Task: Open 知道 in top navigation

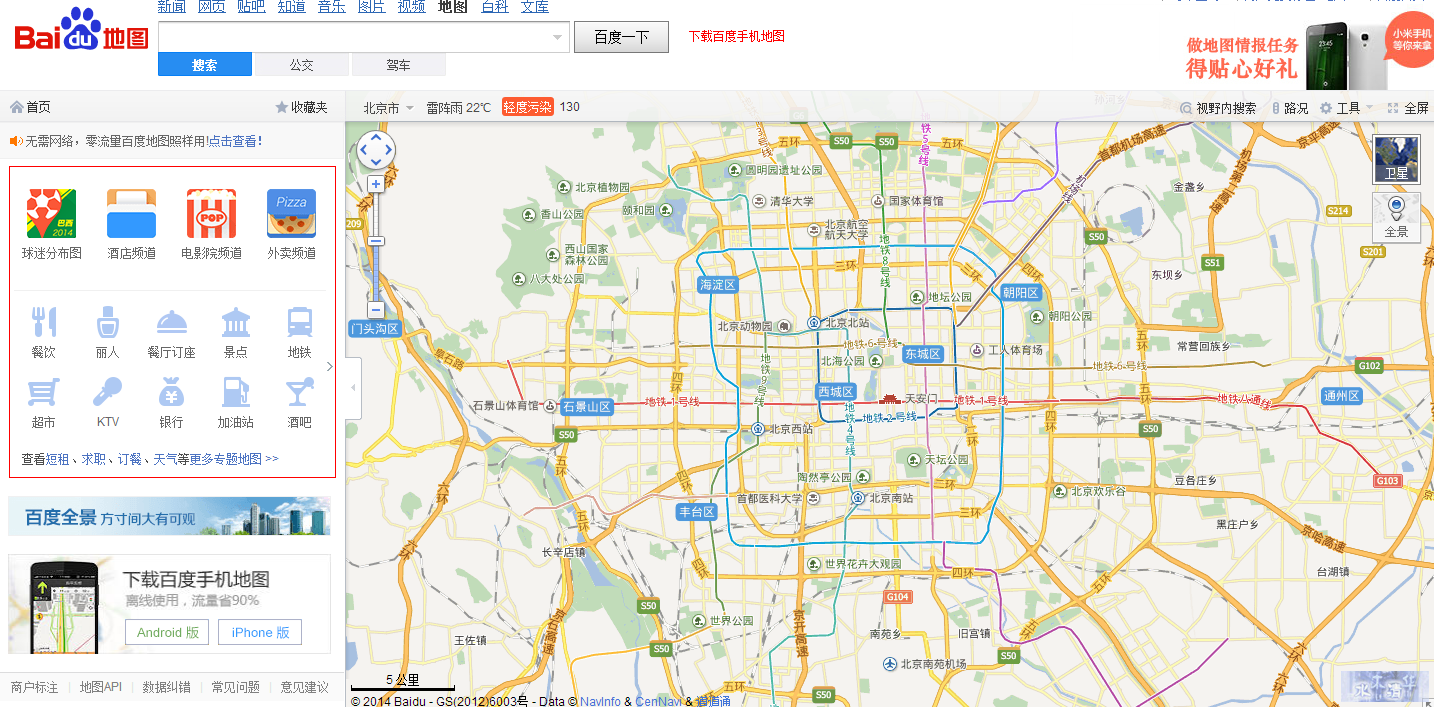Action: (292, 7)
